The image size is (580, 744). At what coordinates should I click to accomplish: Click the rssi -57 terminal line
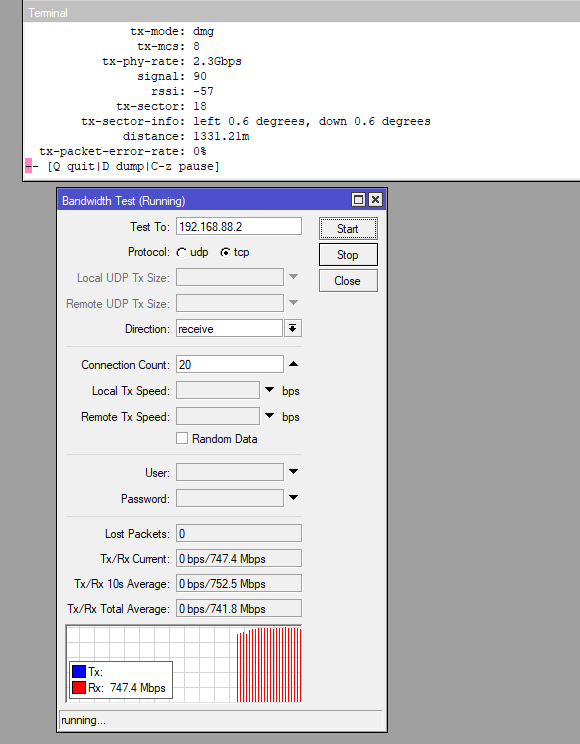point(182,91)
